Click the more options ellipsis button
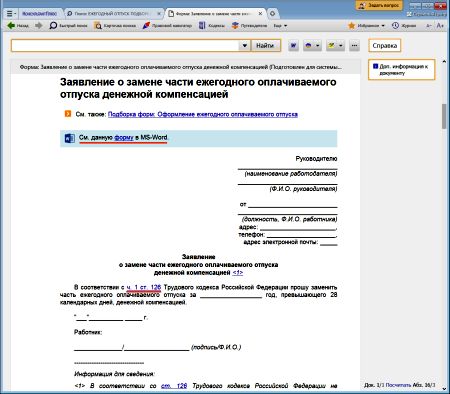450x394 pixels. 354,46
